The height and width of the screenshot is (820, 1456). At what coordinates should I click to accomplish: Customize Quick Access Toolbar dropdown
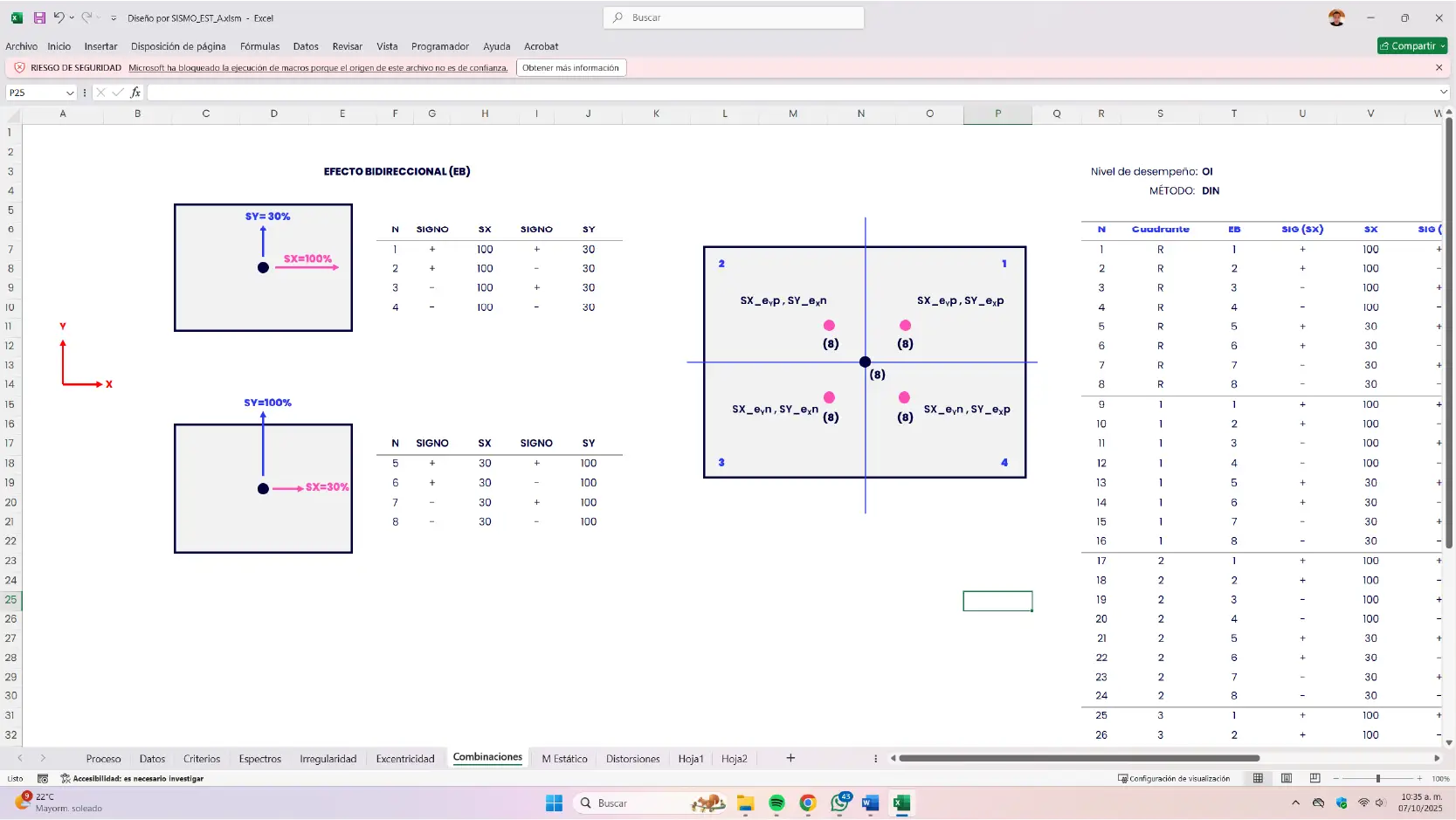[x=114, y=17]
